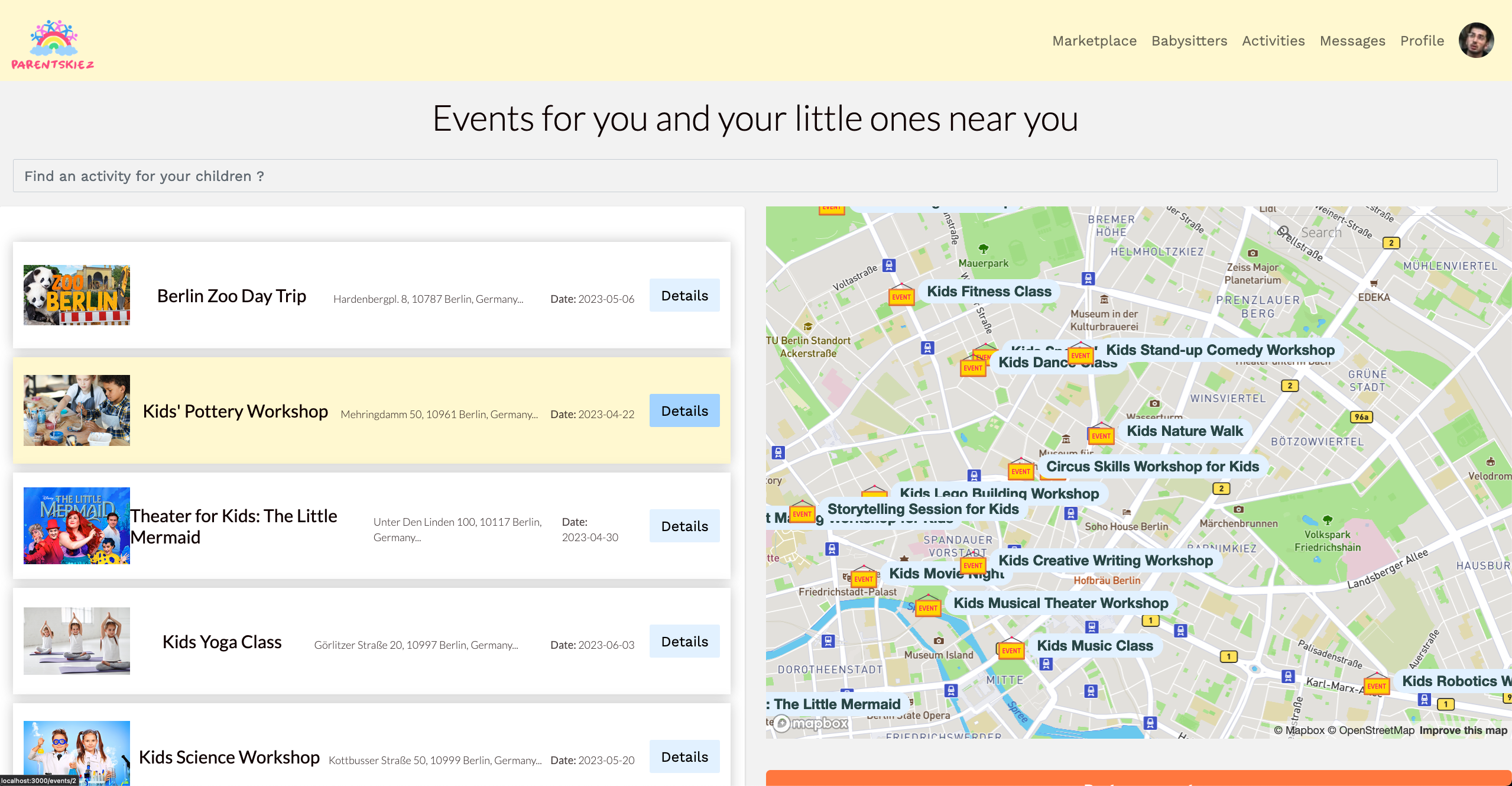1512x786 pixels.
Task: Open the Marketplace page
Action: click(x=1094, y=41)
